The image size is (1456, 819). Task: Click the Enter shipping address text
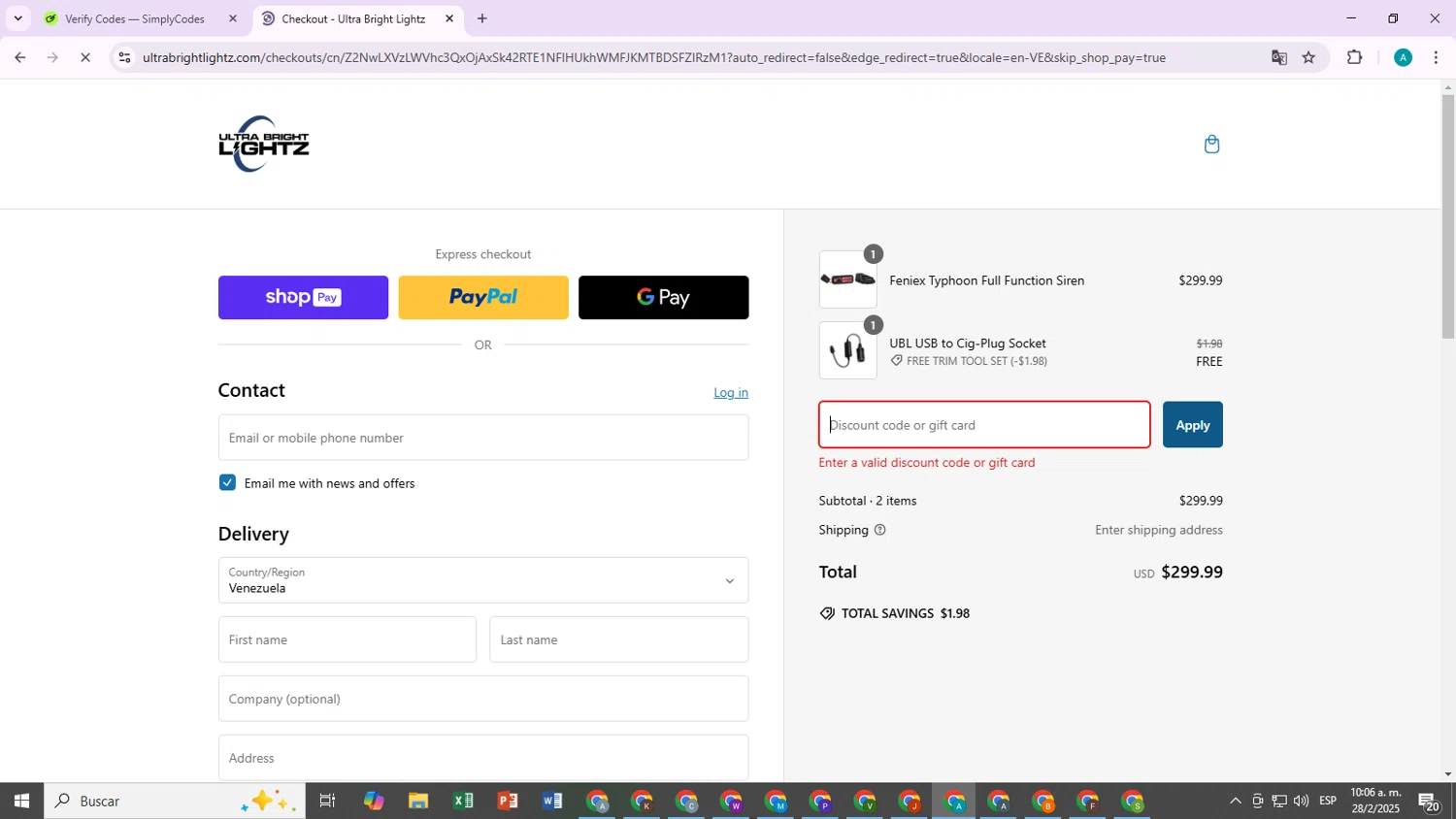tap(1159, 530)
